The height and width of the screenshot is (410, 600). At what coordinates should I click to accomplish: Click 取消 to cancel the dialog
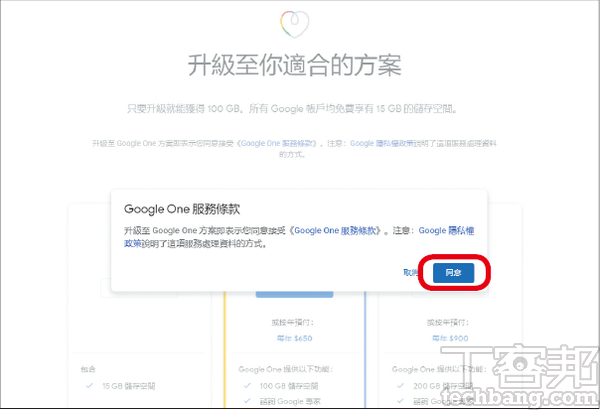pos(410,272)
